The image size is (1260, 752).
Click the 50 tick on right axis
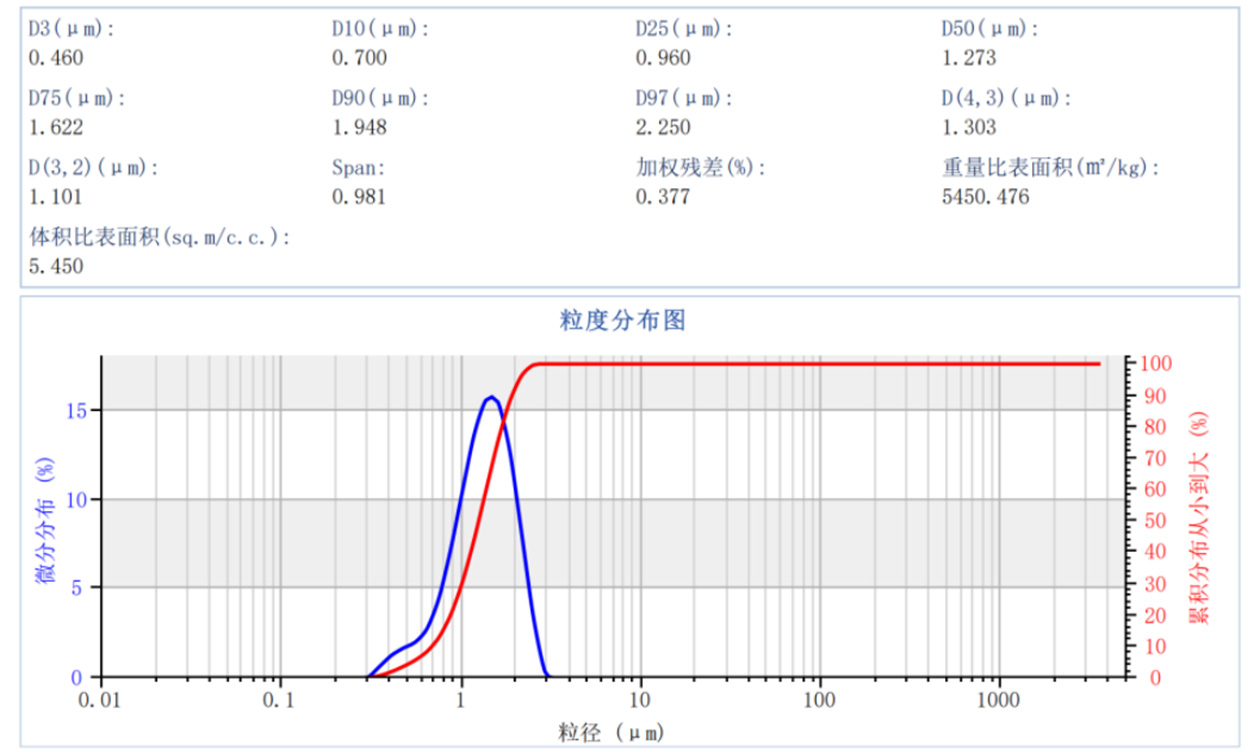pos(1152,520)
